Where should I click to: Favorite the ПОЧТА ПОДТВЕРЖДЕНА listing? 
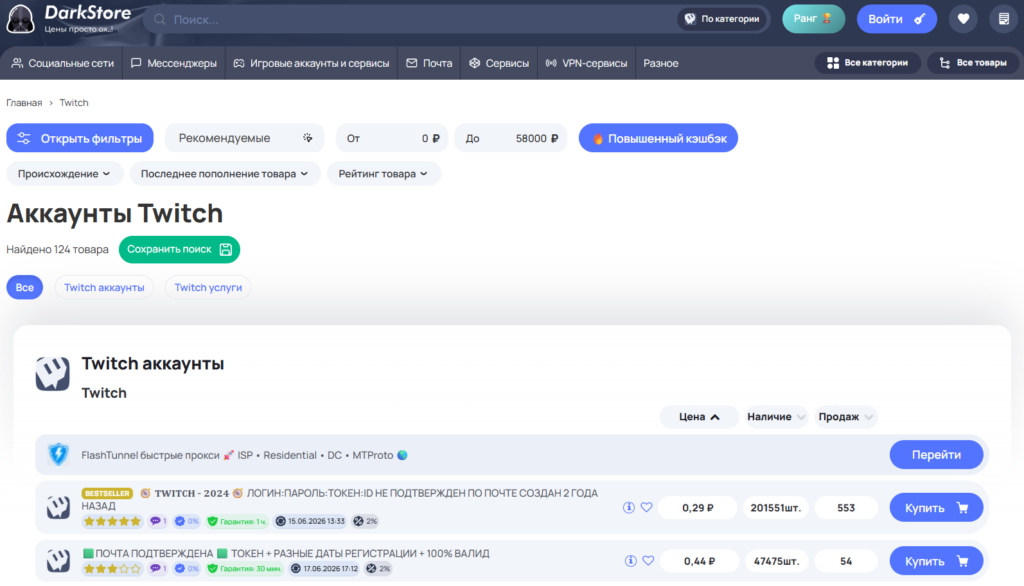pyautogui.click(x=648, y=560)
